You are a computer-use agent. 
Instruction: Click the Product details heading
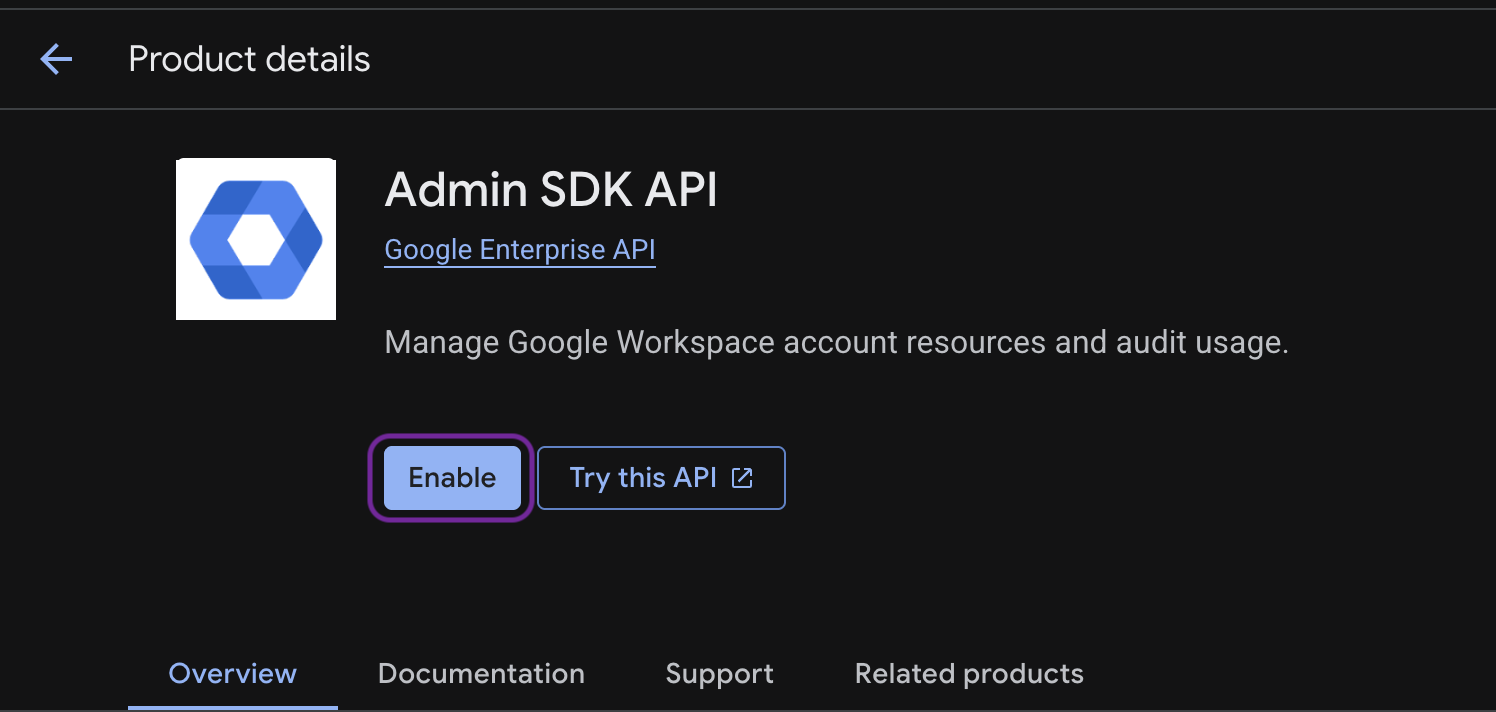pyautogui.click(x=250, y=60)
